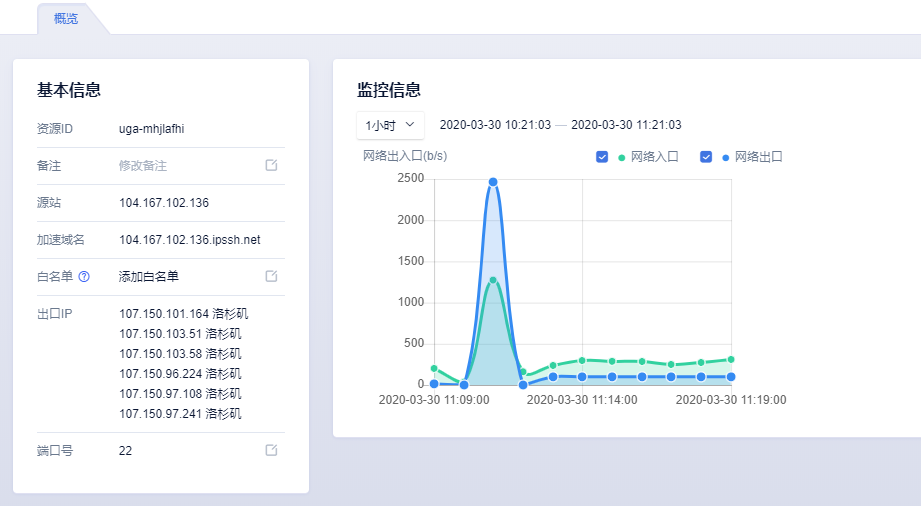The height and width of the screenshot is (506, 921).
Task: Click the green peak point near 1250
Action: (493, 281)
